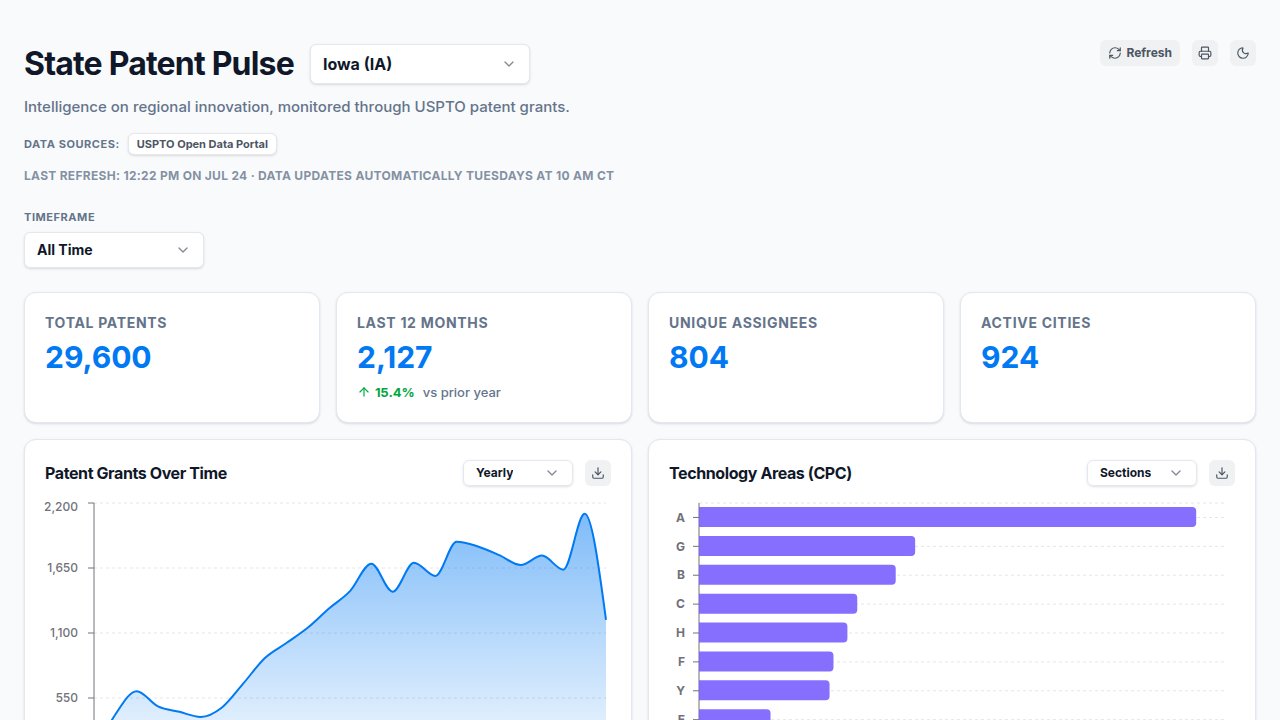Viewport: 1280px width, 720px height.
Task: Click the bar for section H
Action: click(x=773, y=632)
